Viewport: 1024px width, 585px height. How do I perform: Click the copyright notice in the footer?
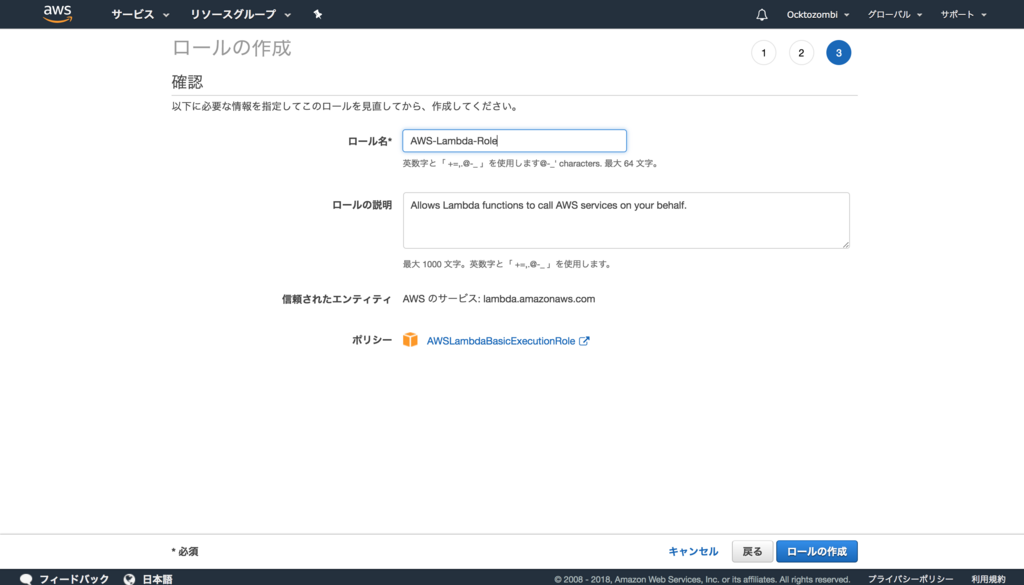click(702, 579)
